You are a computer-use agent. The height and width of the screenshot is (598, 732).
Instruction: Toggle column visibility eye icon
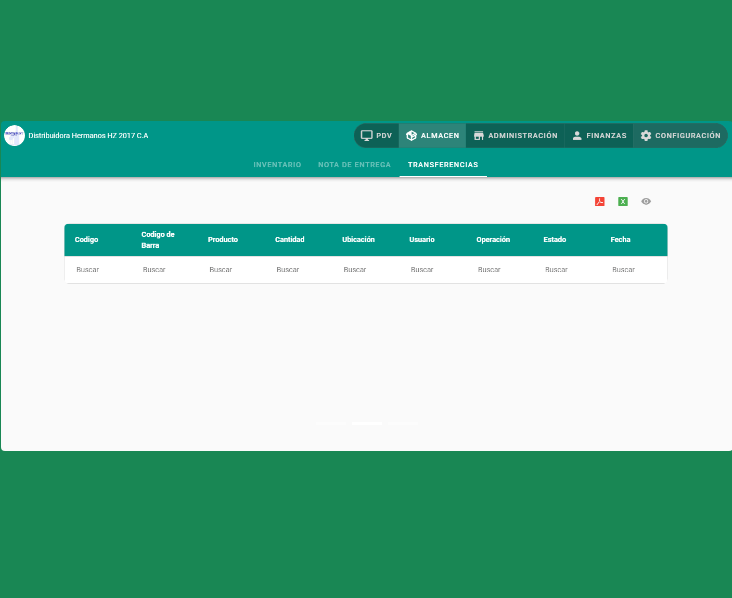pos(646,201)
